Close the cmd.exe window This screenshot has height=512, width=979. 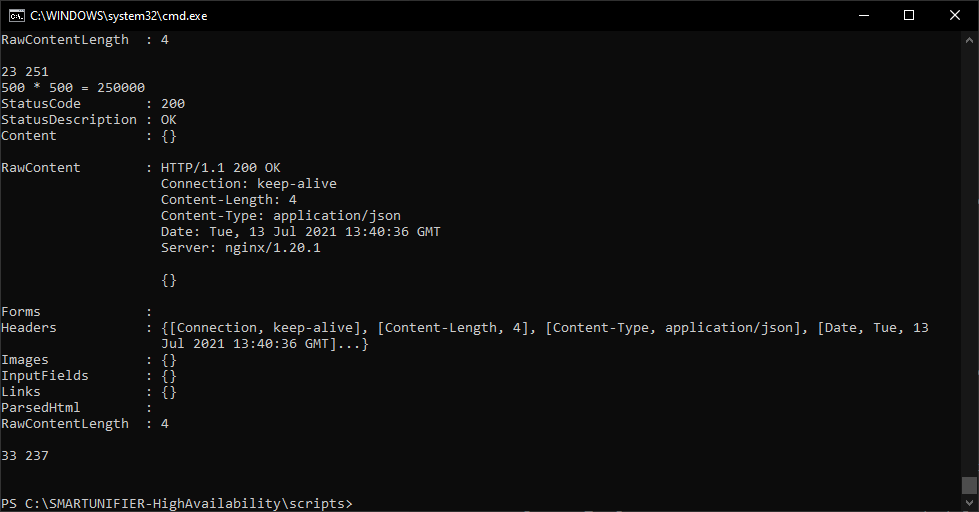click(955, 16)
